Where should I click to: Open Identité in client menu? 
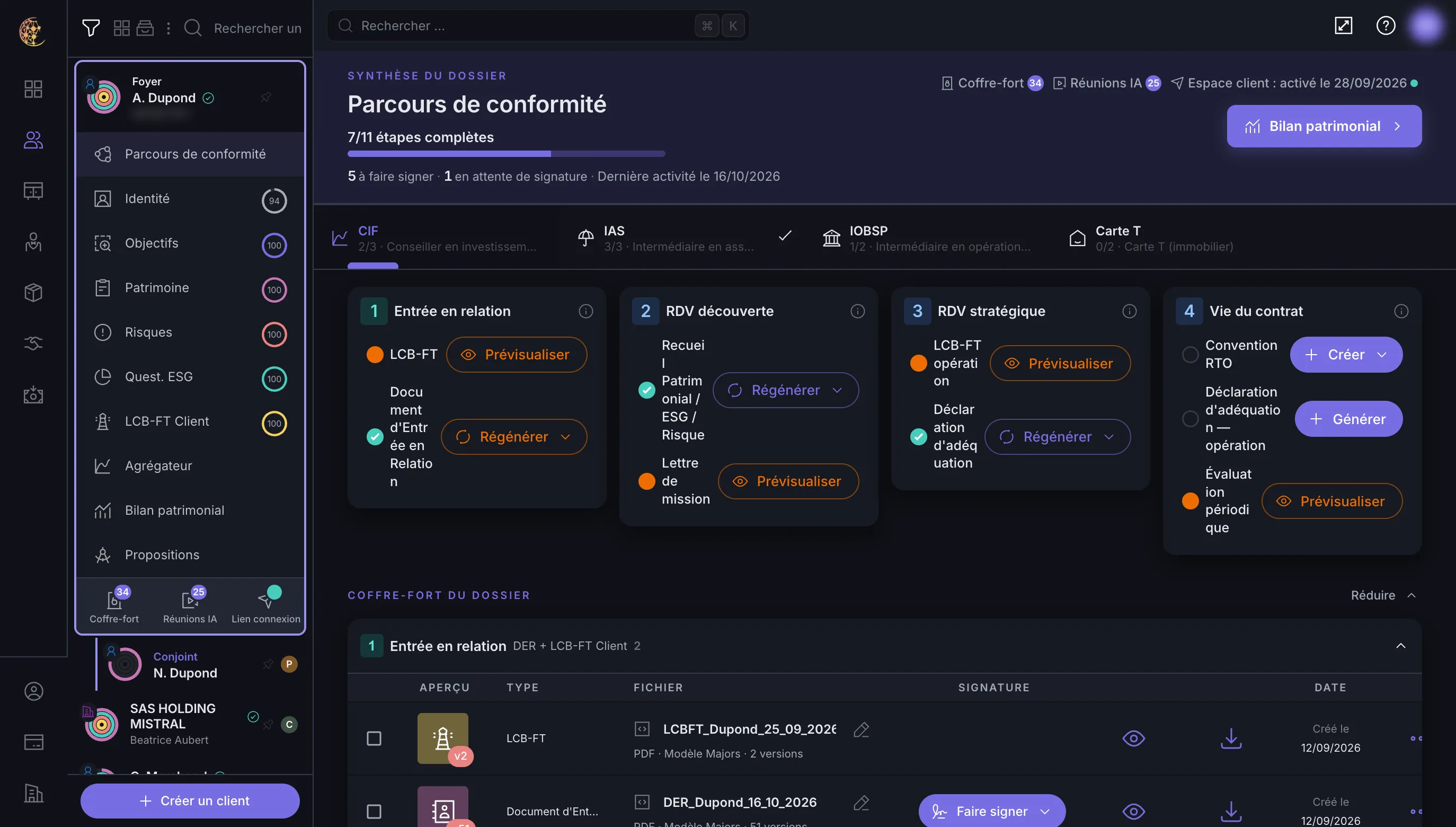190,199
